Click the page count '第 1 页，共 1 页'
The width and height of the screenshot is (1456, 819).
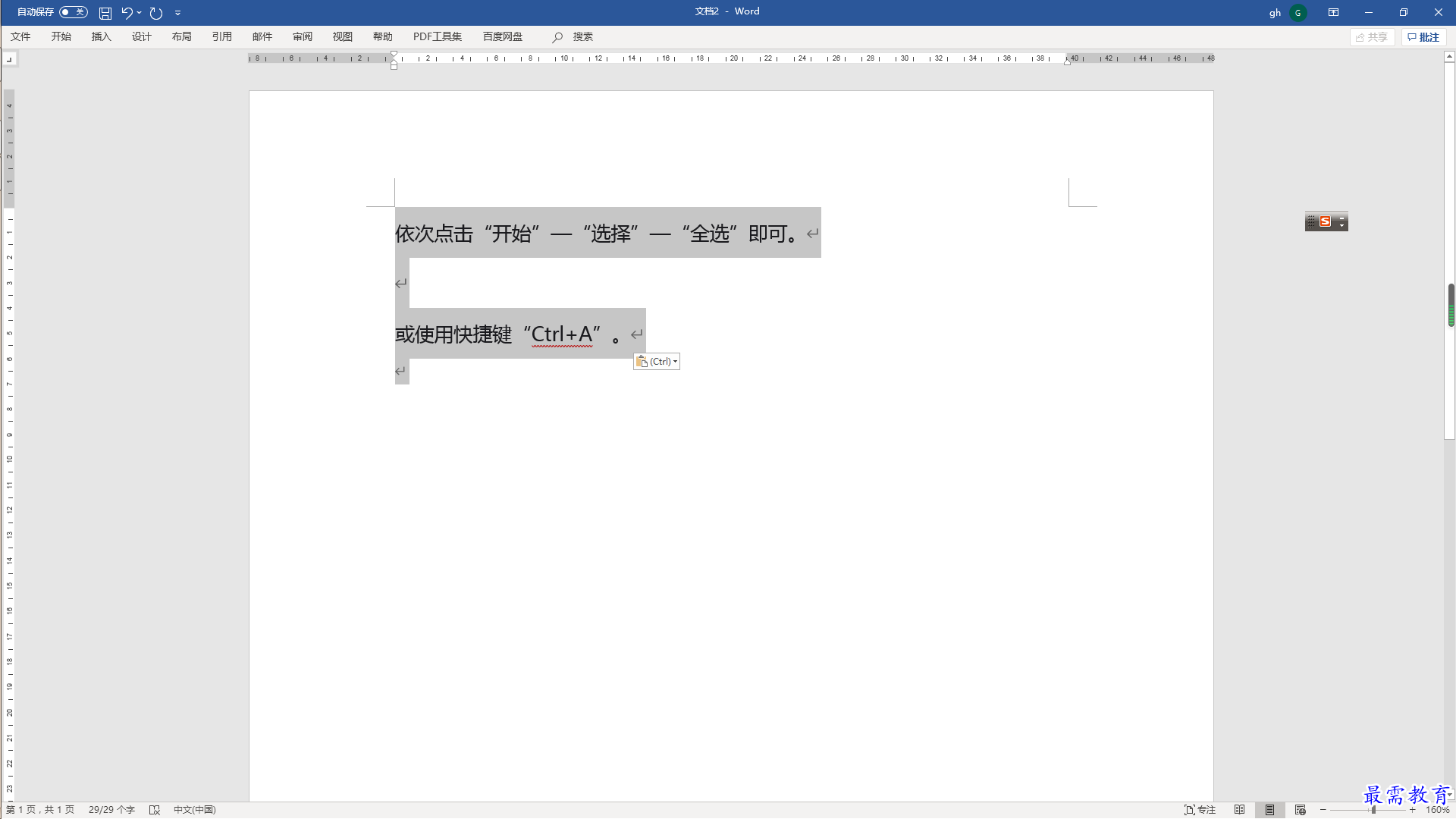tap(40, 810)
